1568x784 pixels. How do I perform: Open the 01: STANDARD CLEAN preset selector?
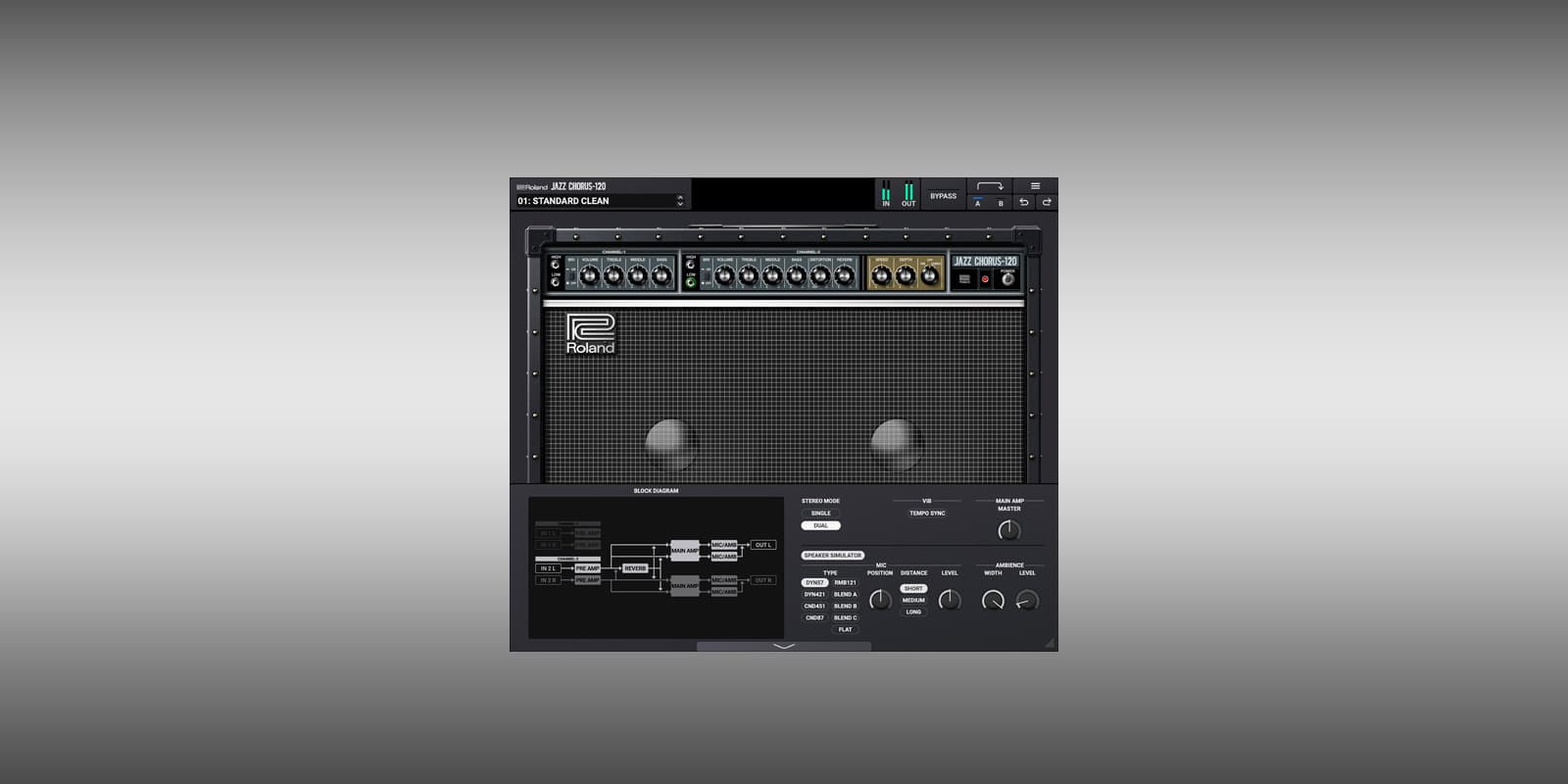594,201
